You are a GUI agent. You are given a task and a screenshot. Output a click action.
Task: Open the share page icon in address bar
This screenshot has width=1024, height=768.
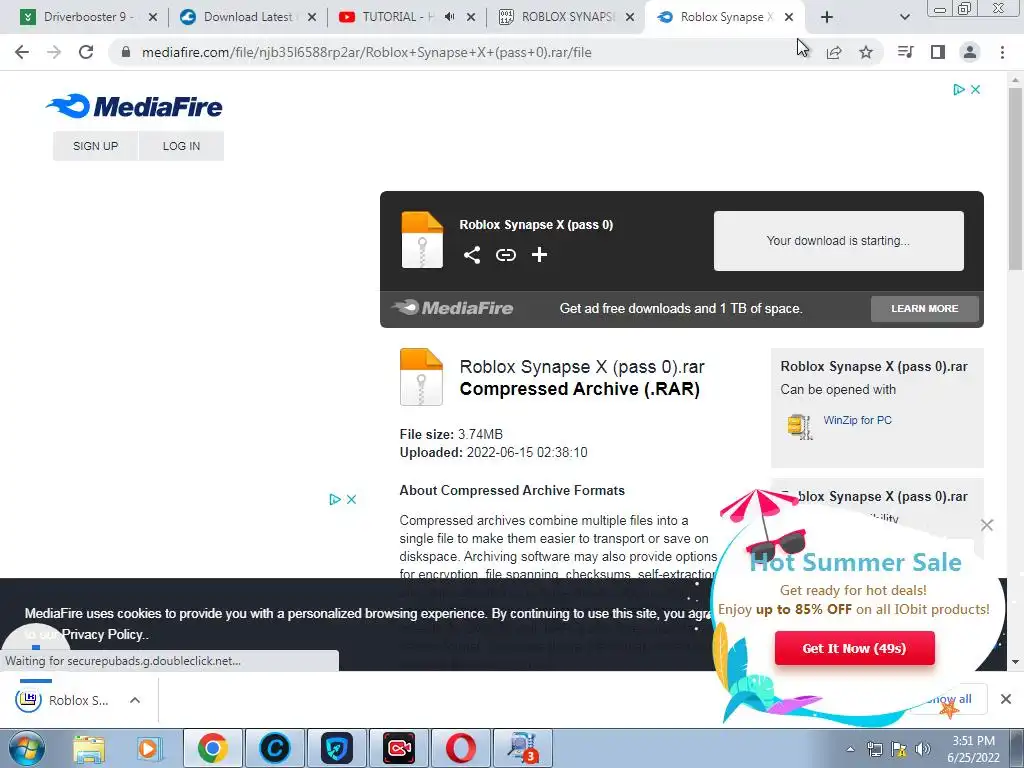coord(834,52)
